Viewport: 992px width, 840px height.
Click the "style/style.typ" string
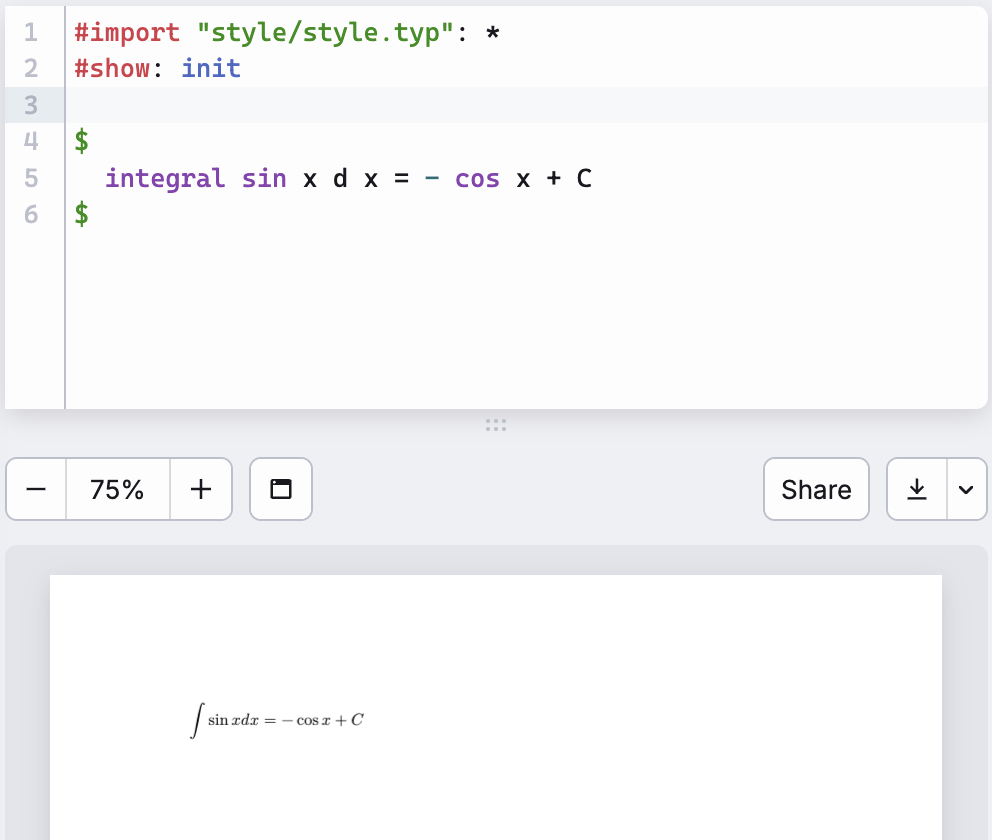[x=326, y=32]
